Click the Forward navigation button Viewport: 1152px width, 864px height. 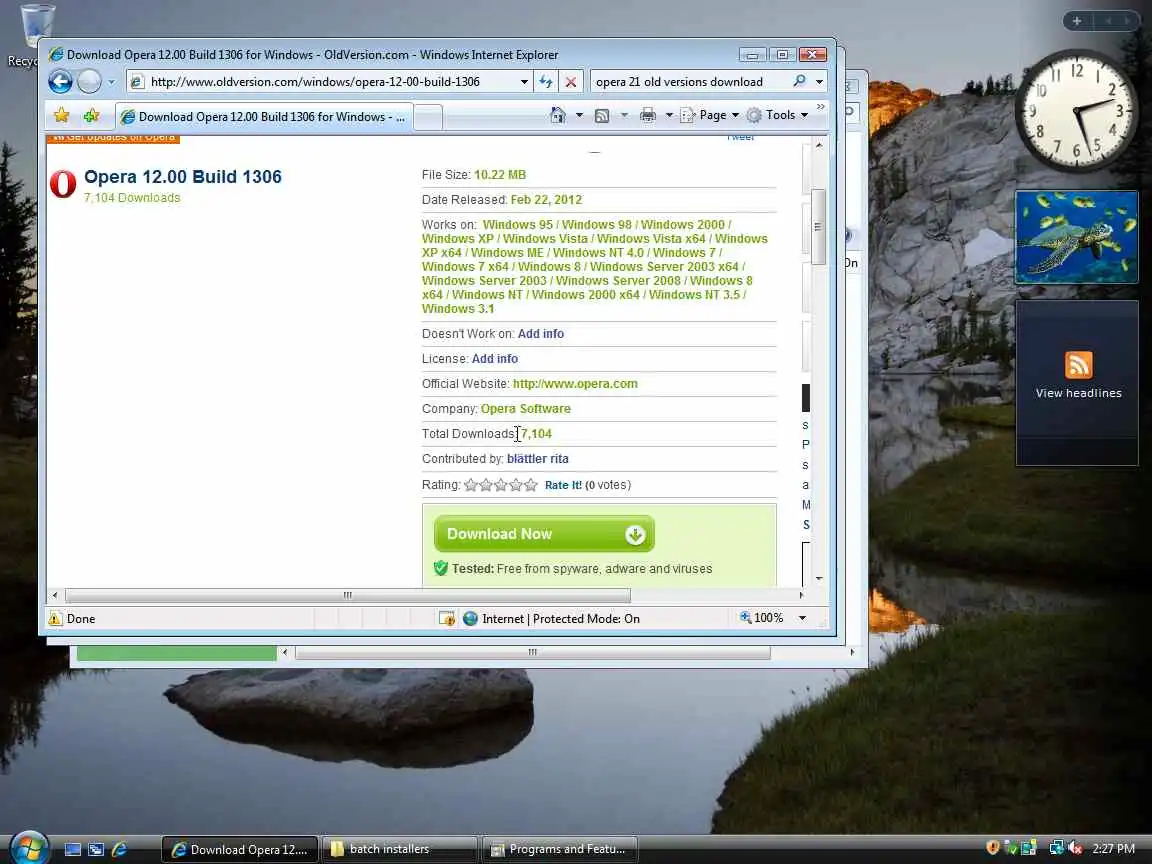pyautogui.click(x=90, y=82)
